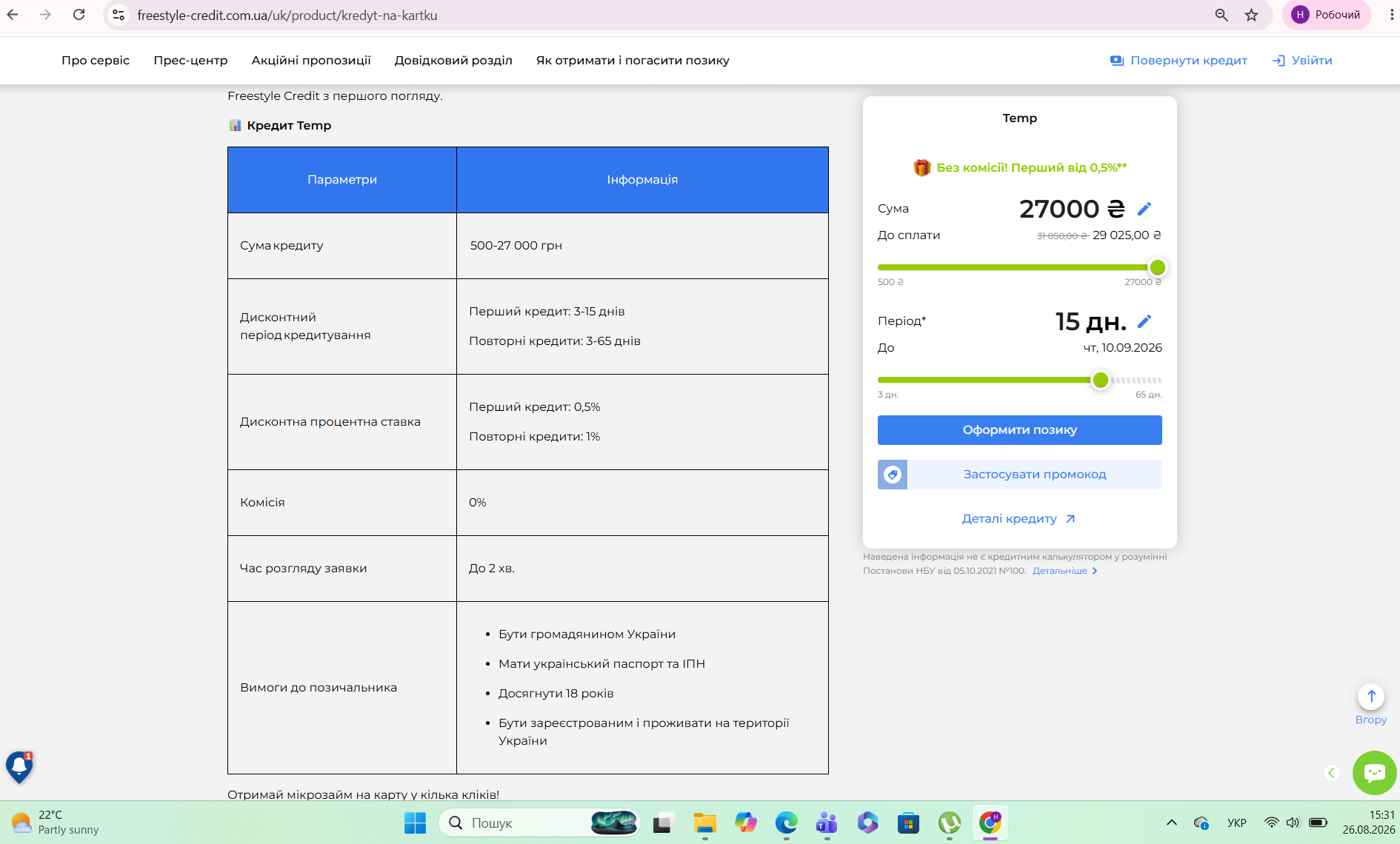The height and width of the screenshot is (844, 1400).
Task: Open OneDrive cloud icon in tray
Action: [1201, 823]
